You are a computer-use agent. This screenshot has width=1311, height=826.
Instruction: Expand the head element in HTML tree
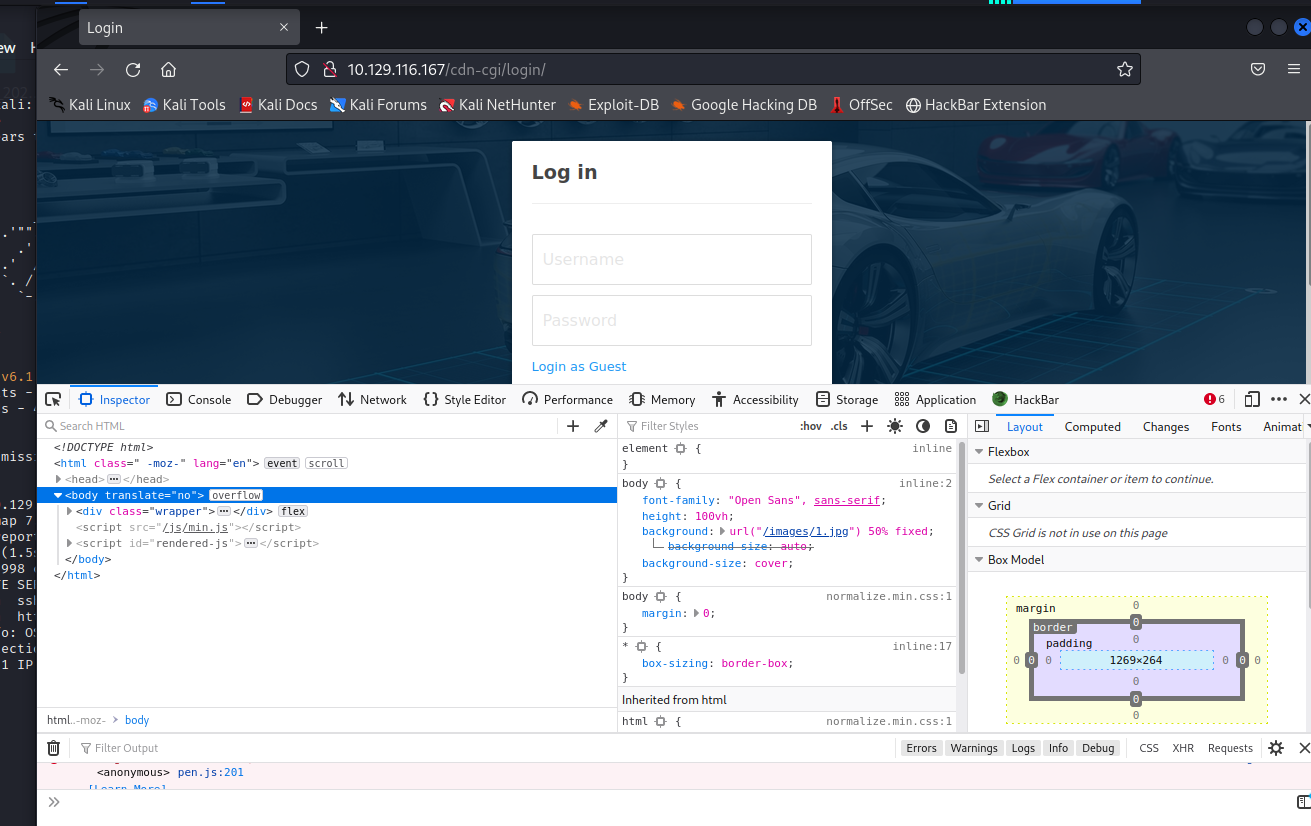(x=59, y=479)
